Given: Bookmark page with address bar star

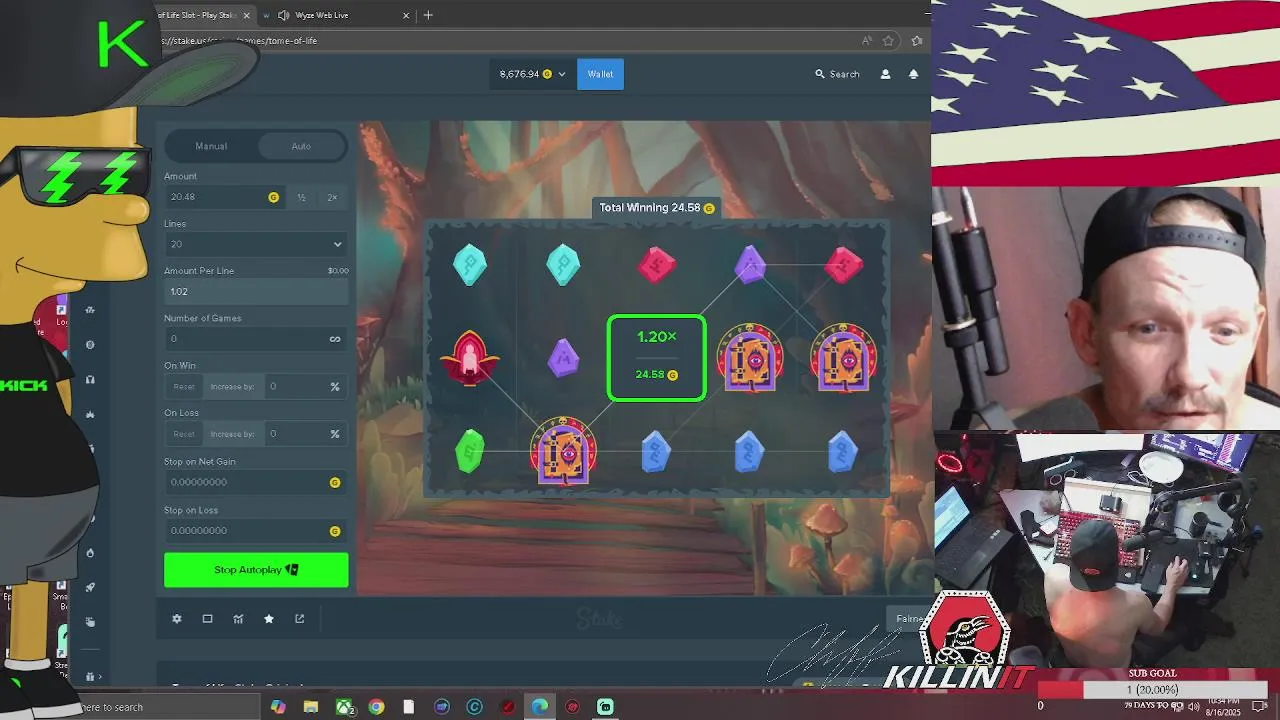Looking at the screenshot, I should (888, 41).
